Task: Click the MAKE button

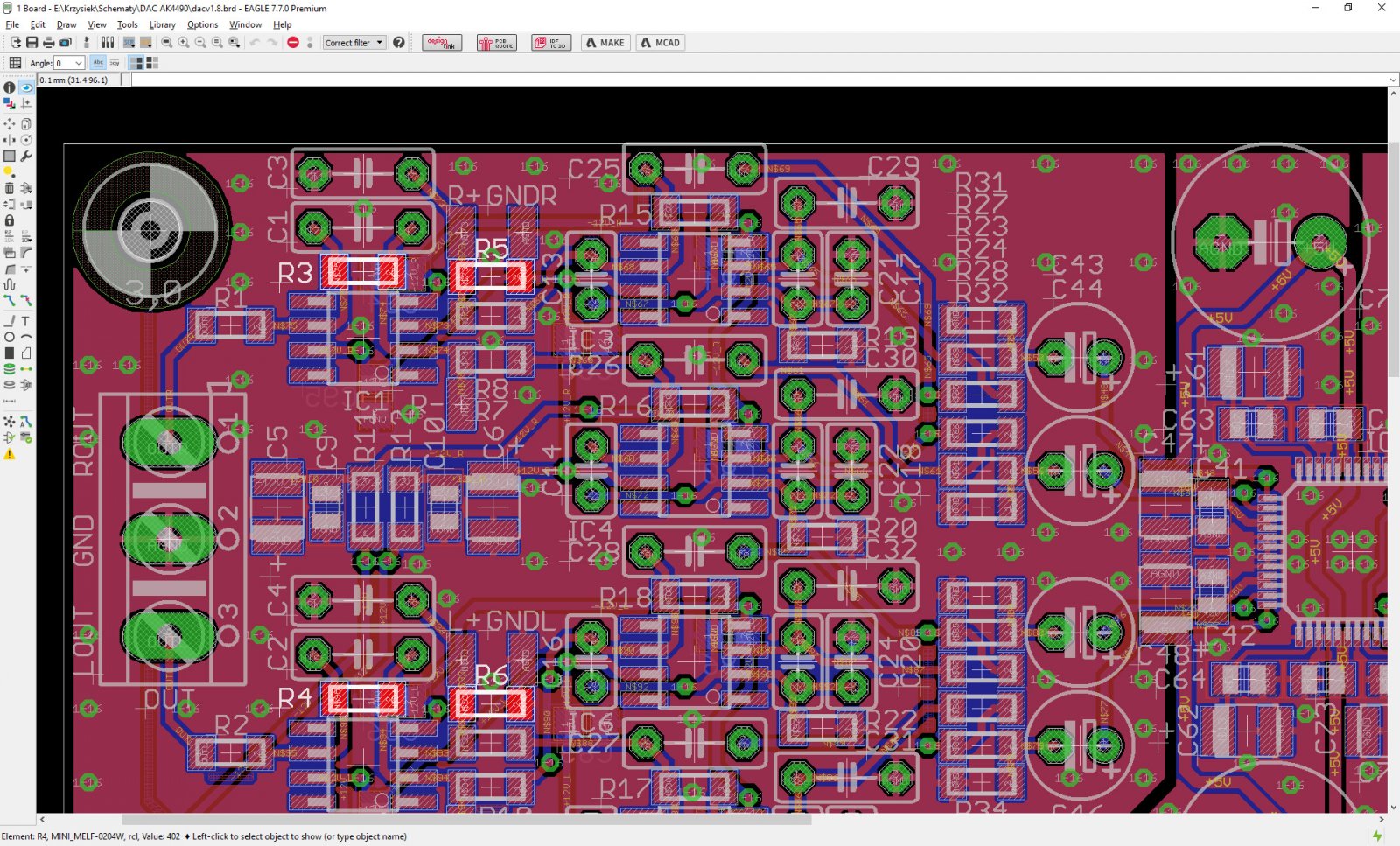Action: (x=605, y=42)
